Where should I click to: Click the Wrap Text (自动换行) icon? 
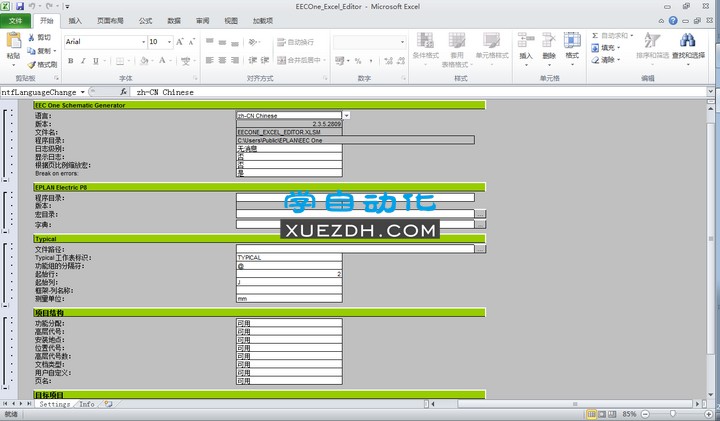(281, 42)
